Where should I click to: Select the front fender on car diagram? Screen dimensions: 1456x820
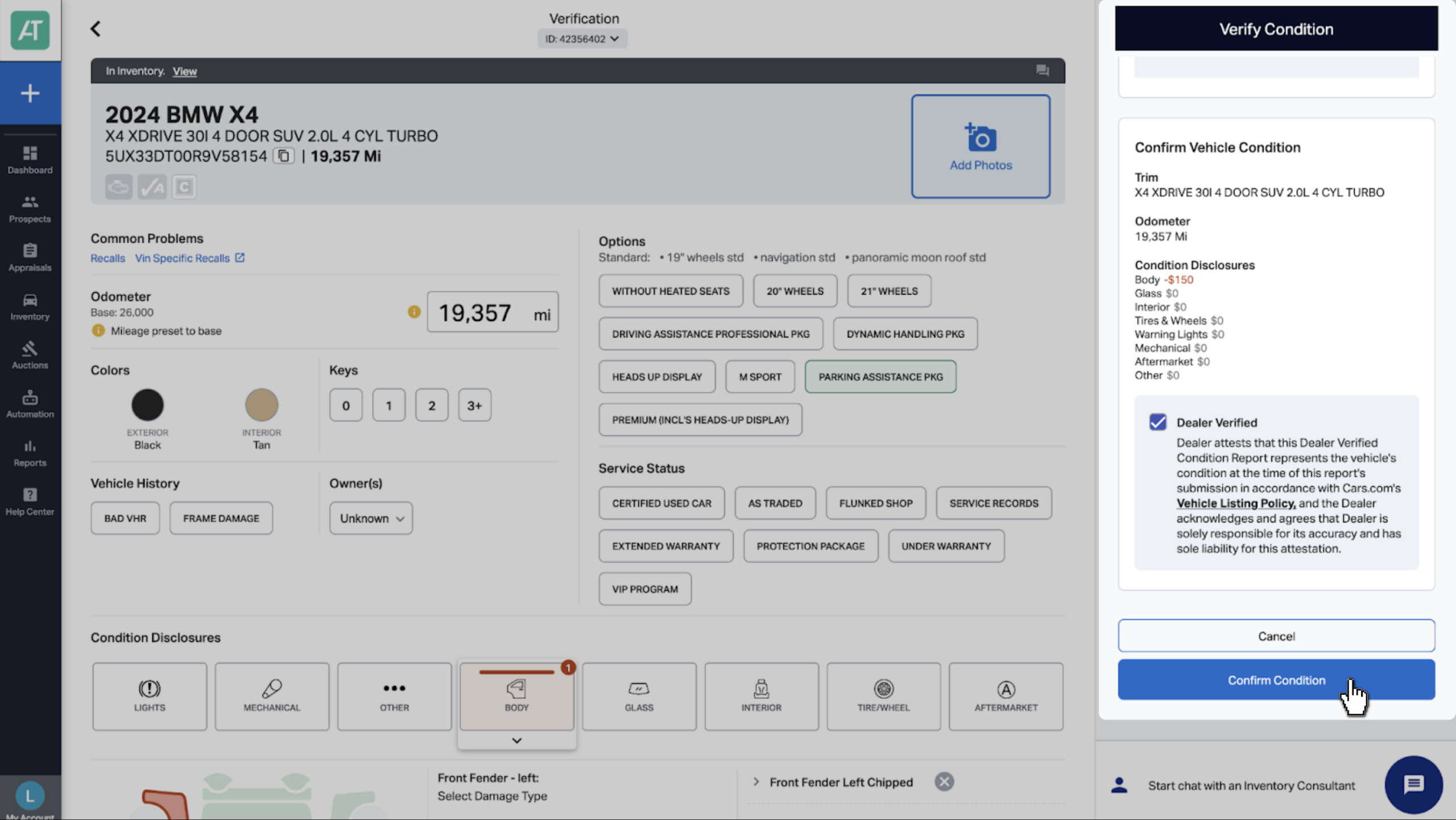[x=166, y=805]
